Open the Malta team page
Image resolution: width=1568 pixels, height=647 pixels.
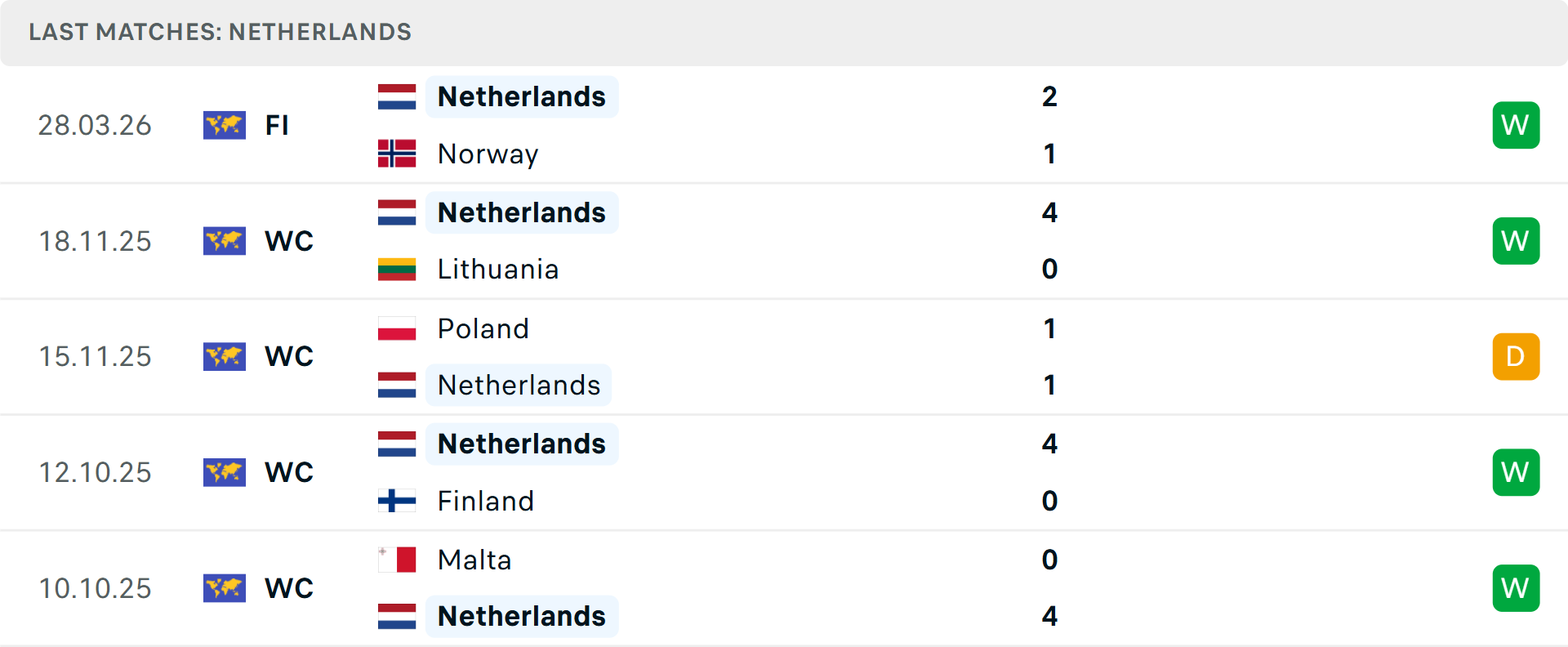pos(474,560)
